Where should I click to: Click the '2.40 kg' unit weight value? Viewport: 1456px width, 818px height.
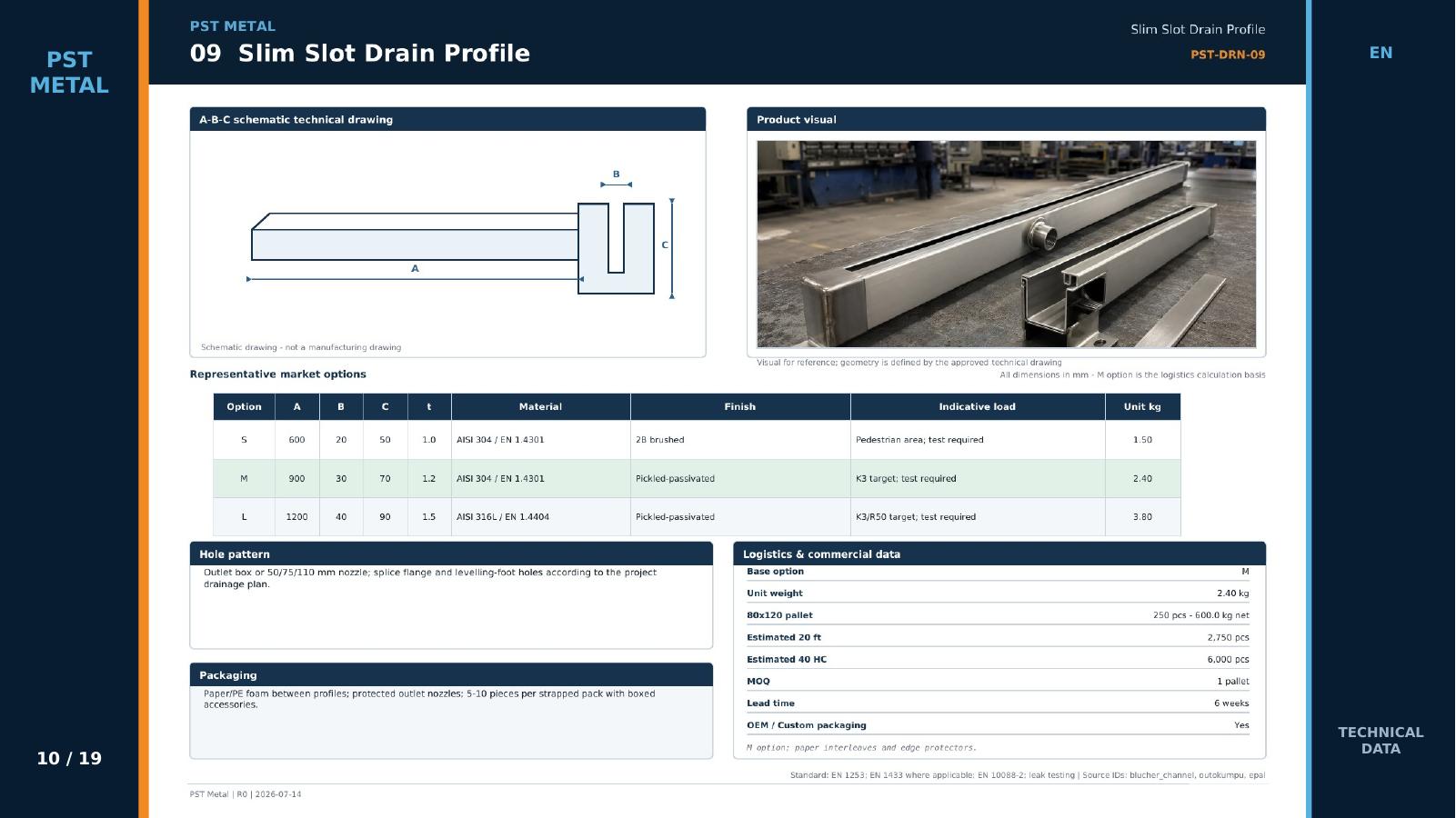tap(1232, 594)
